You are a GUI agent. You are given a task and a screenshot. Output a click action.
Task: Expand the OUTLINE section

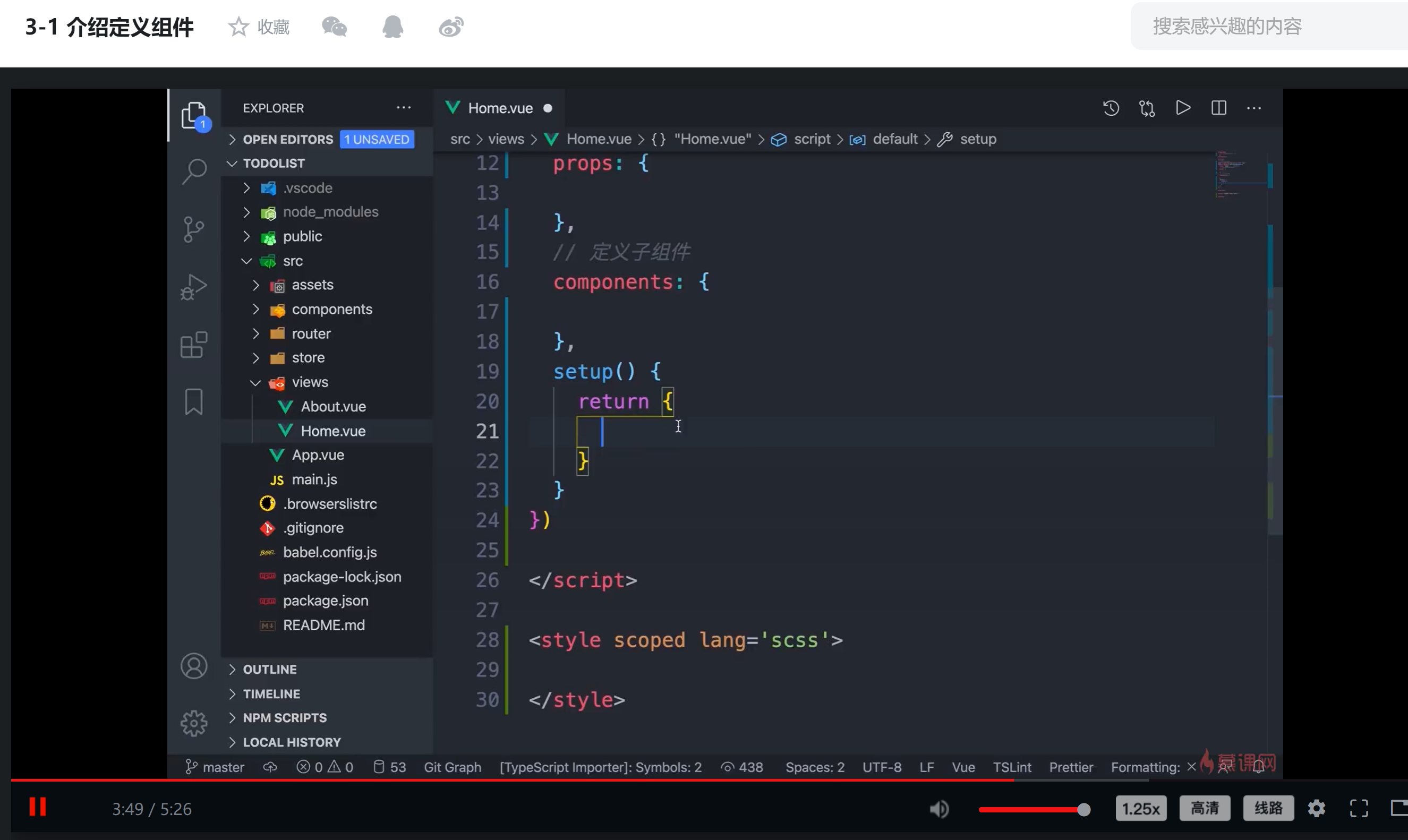tap(269, 669)
